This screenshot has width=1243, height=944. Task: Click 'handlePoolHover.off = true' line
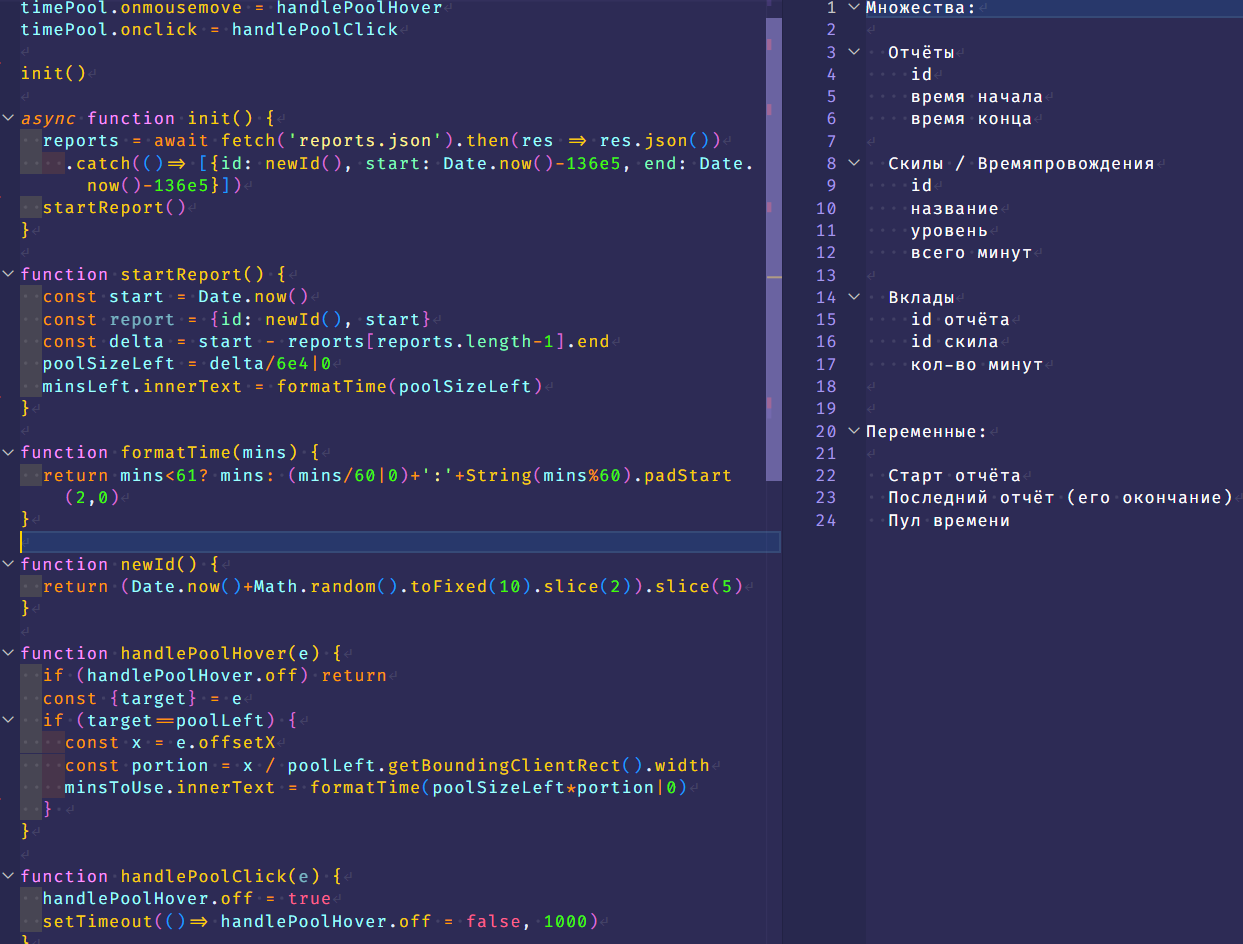point(187,899)
